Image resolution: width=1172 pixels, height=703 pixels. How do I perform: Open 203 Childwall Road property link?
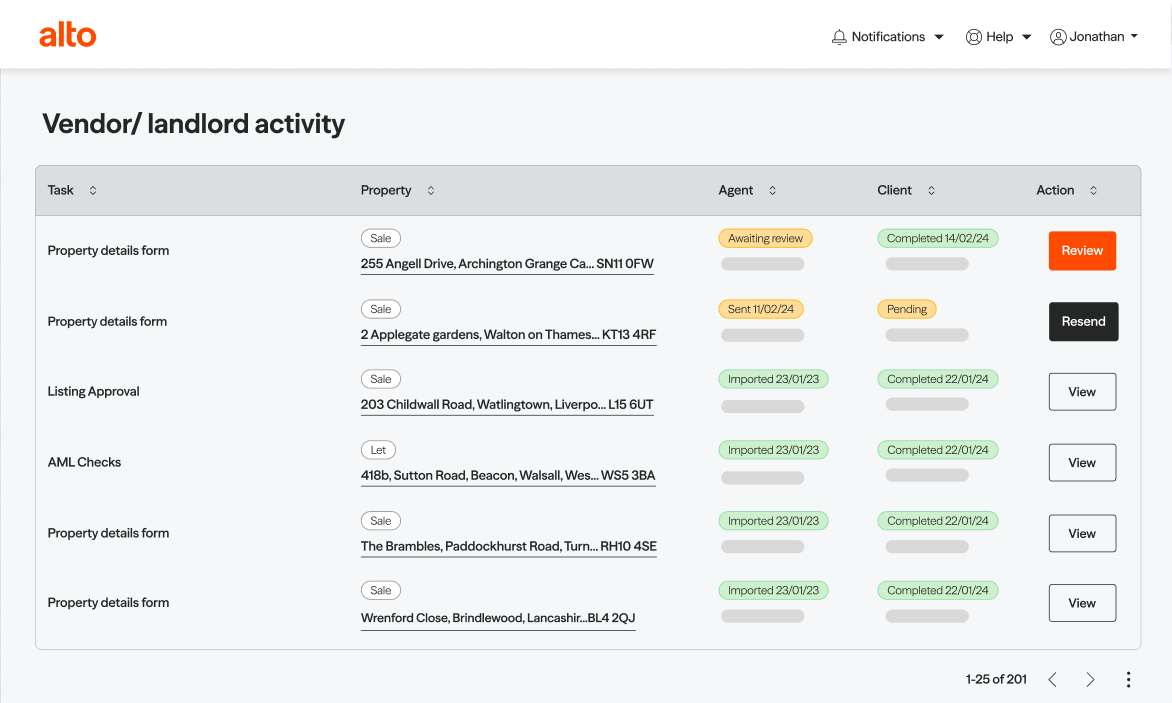pyautogui.click(x=507, y=405)
